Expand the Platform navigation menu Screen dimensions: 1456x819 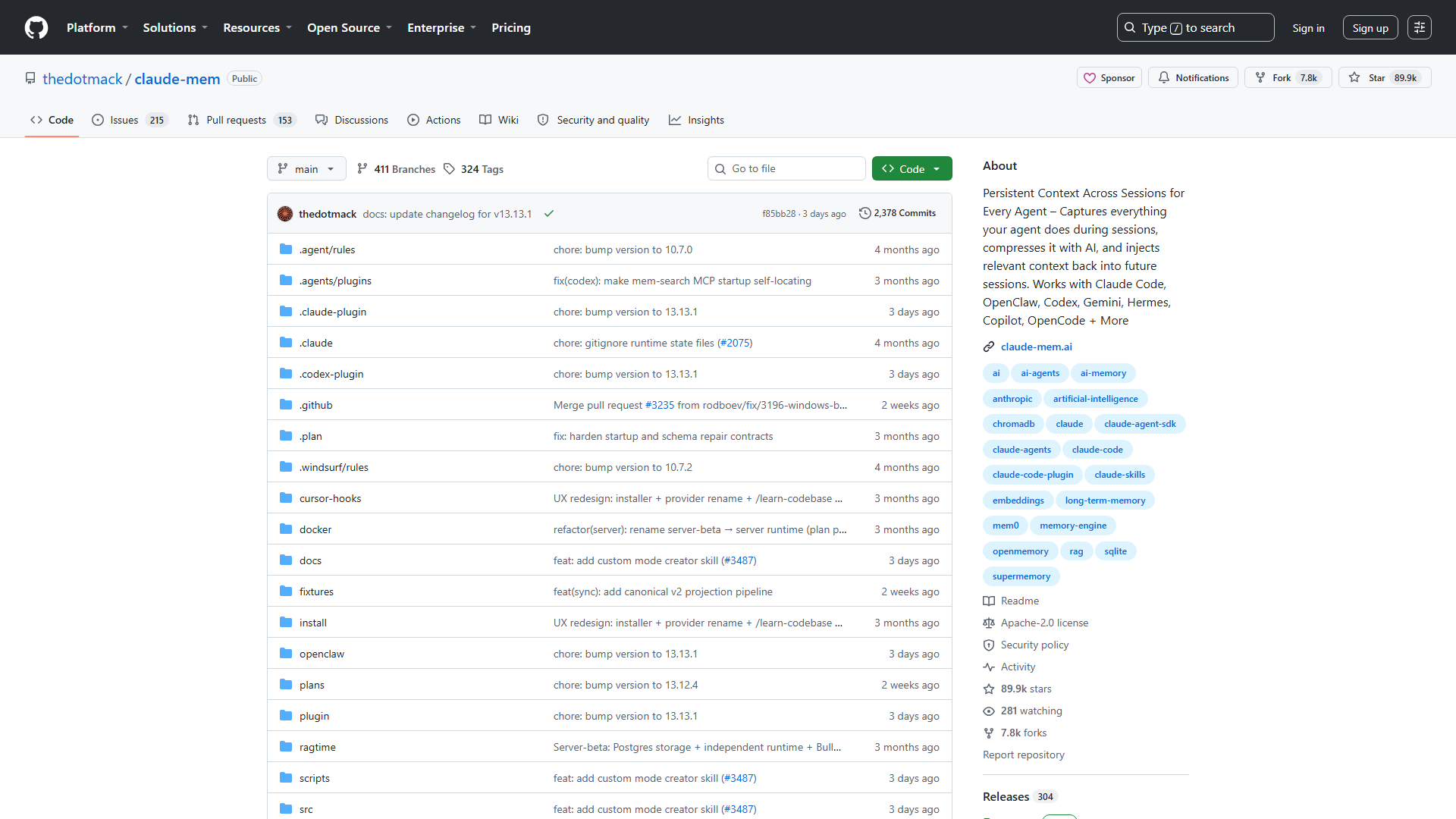click(x=97, y=27)
